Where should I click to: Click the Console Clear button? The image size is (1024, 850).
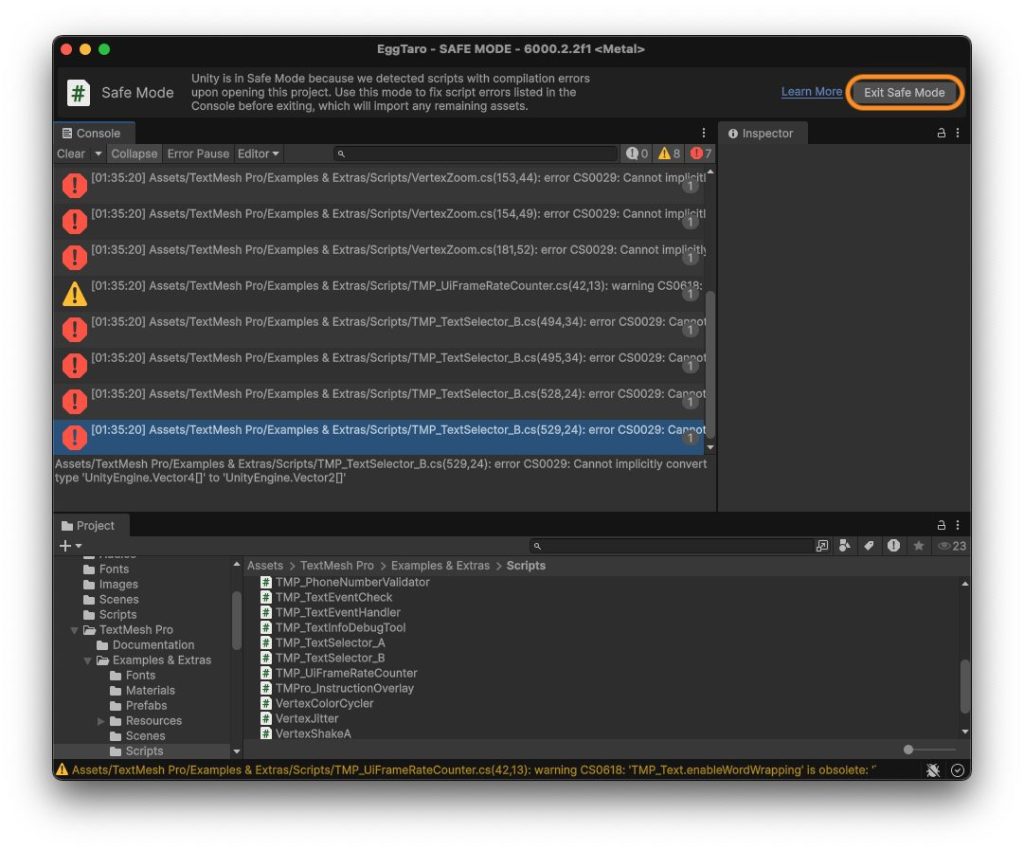tap(71, 153)
